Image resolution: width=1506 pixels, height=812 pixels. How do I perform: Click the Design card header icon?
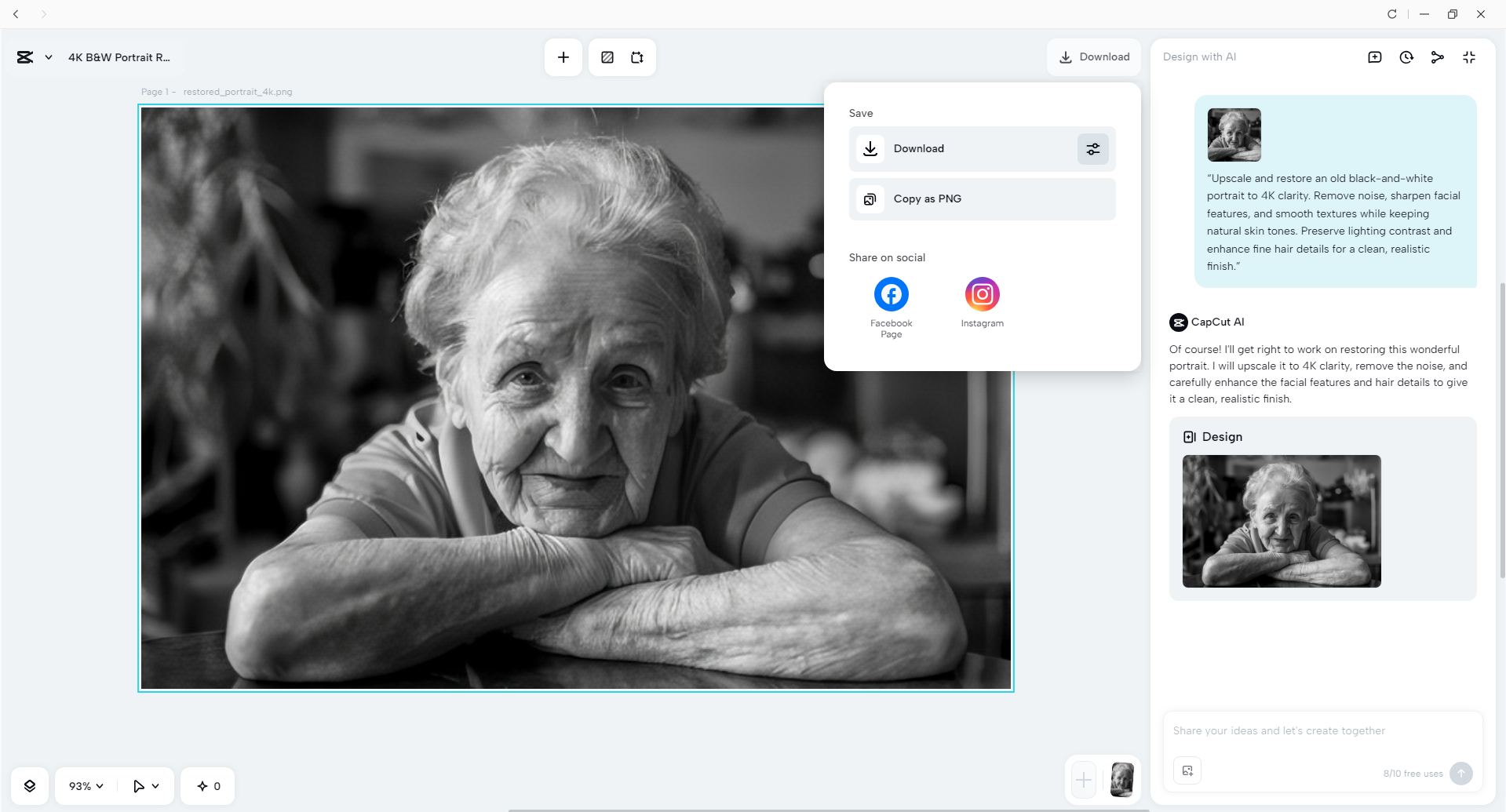1190,437
